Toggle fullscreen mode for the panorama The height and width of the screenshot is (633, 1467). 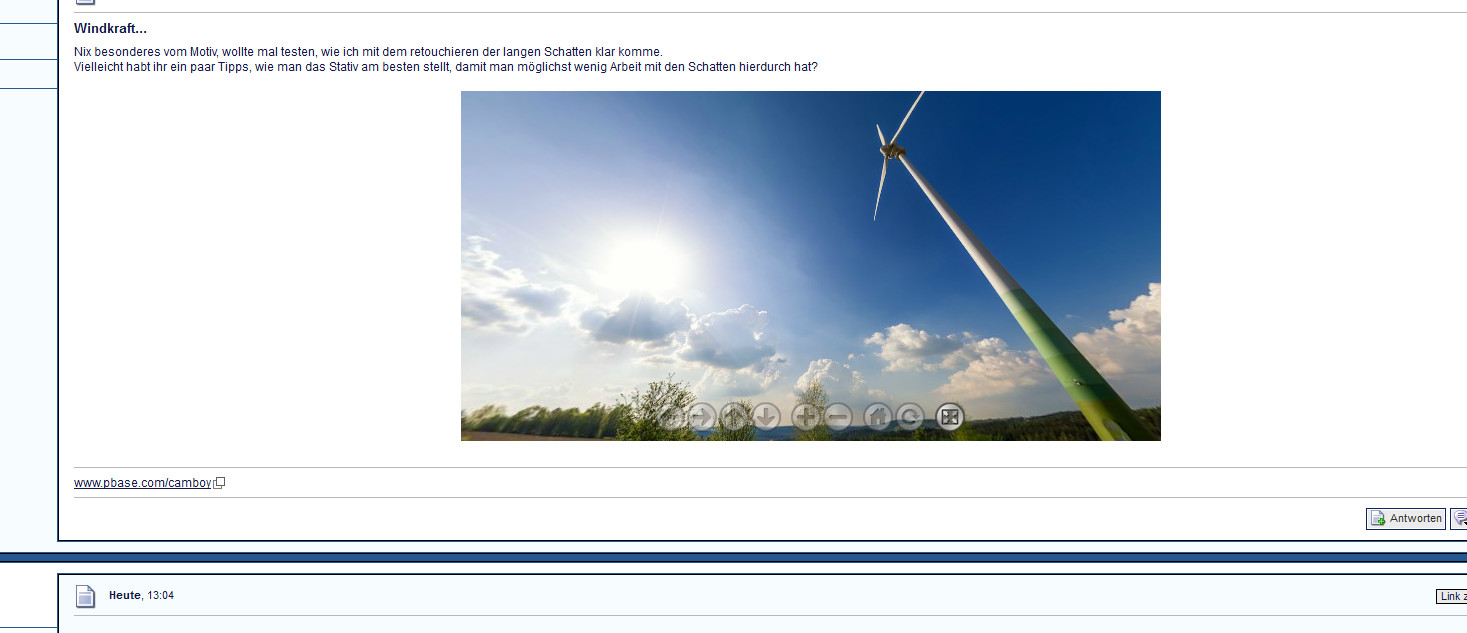949,417
